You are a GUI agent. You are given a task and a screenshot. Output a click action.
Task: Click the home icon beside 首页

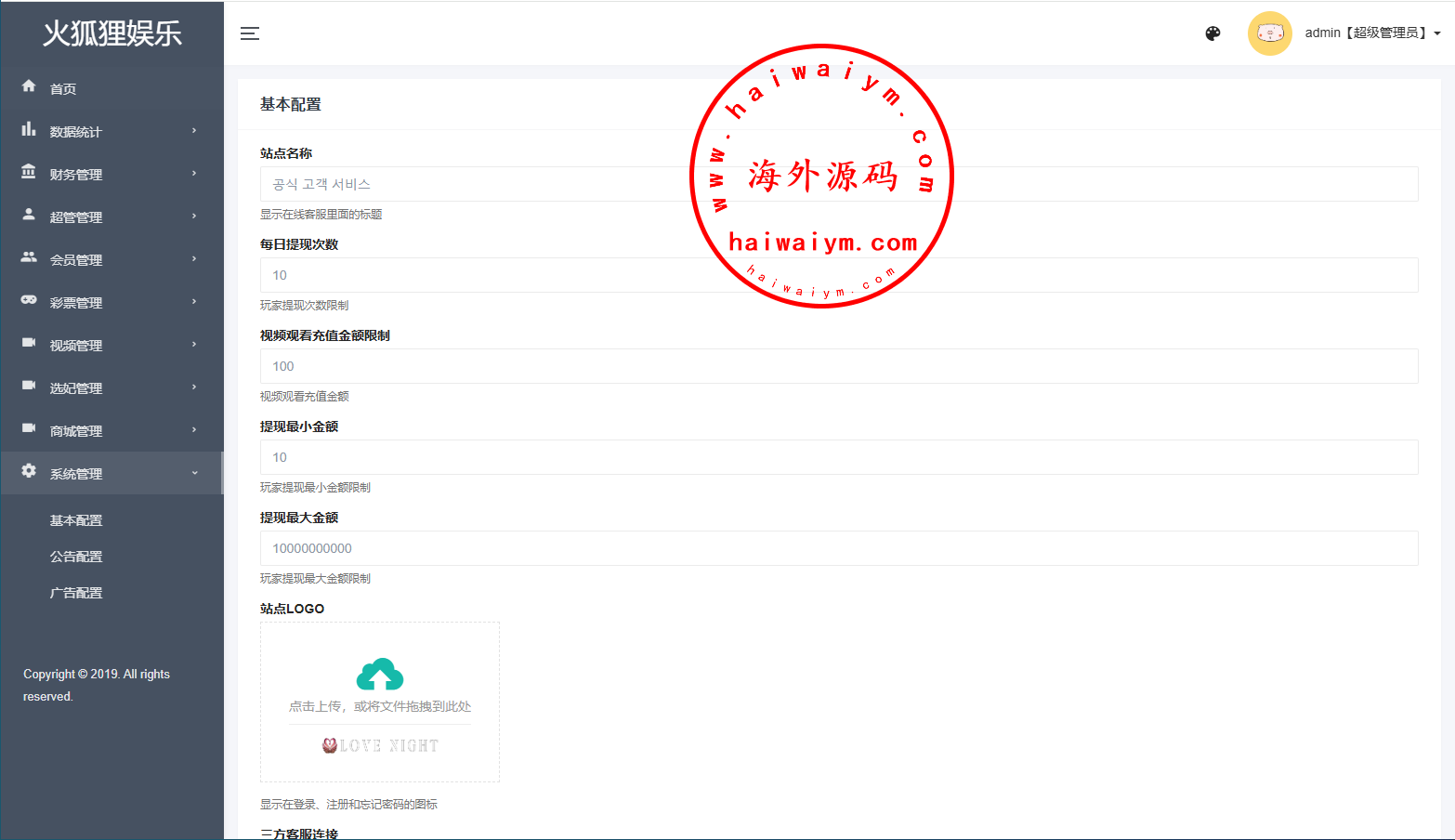tap(29, 86)
